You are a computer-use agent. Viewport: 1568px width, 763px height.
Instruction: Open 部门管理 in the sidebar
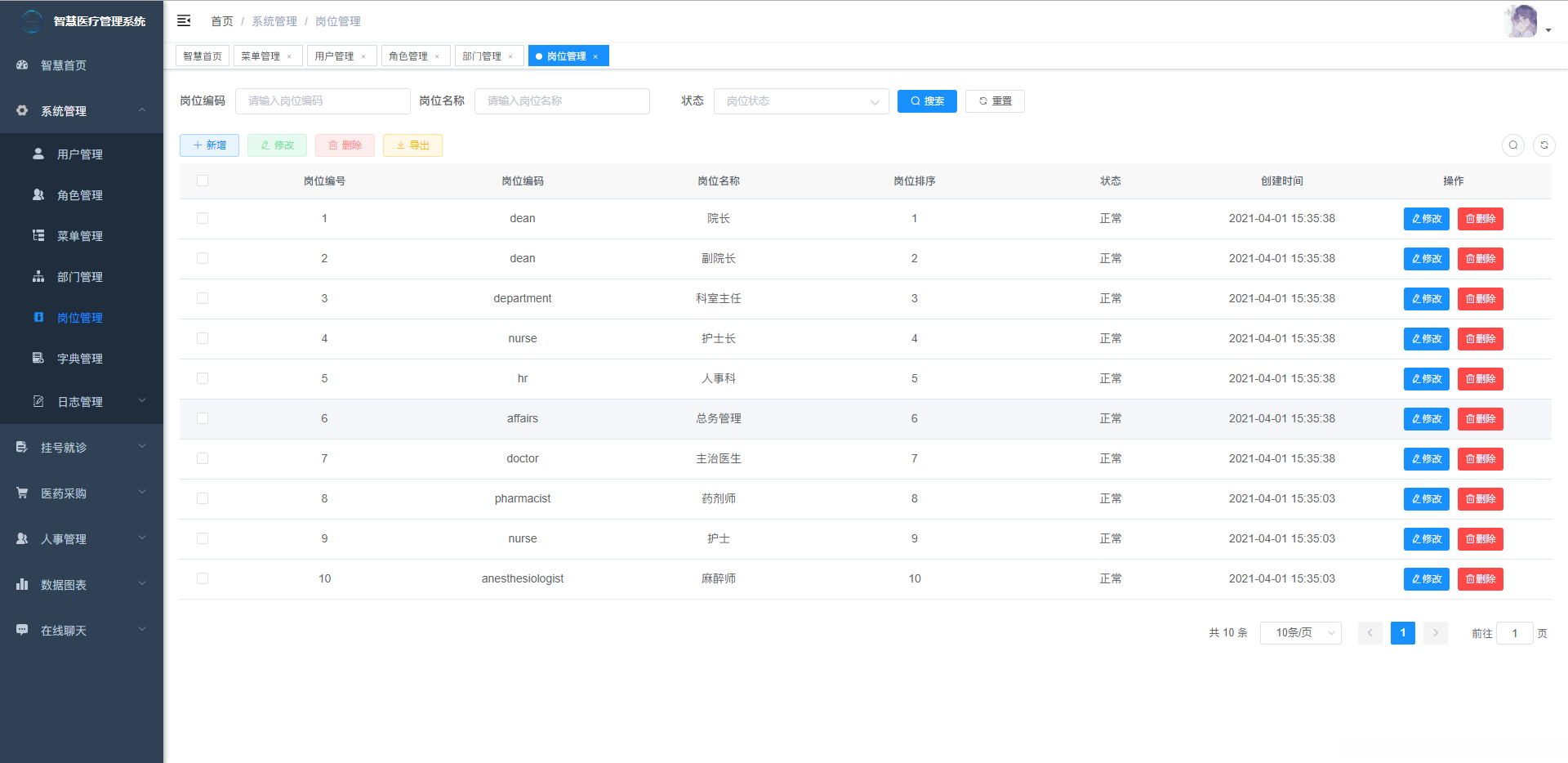click(x=79, y=277)
